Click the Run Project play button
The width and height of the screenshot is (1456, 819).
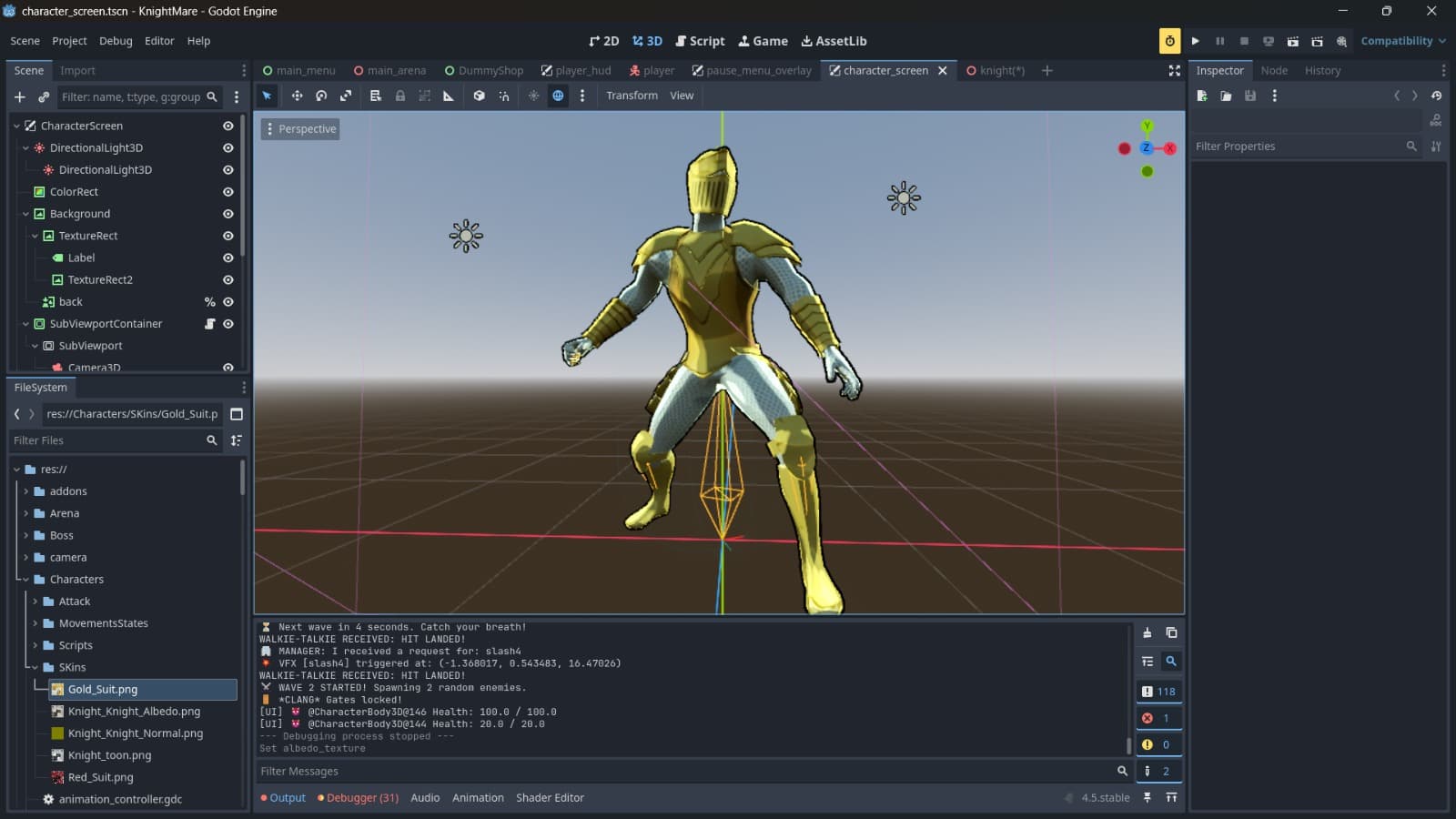1196,41
